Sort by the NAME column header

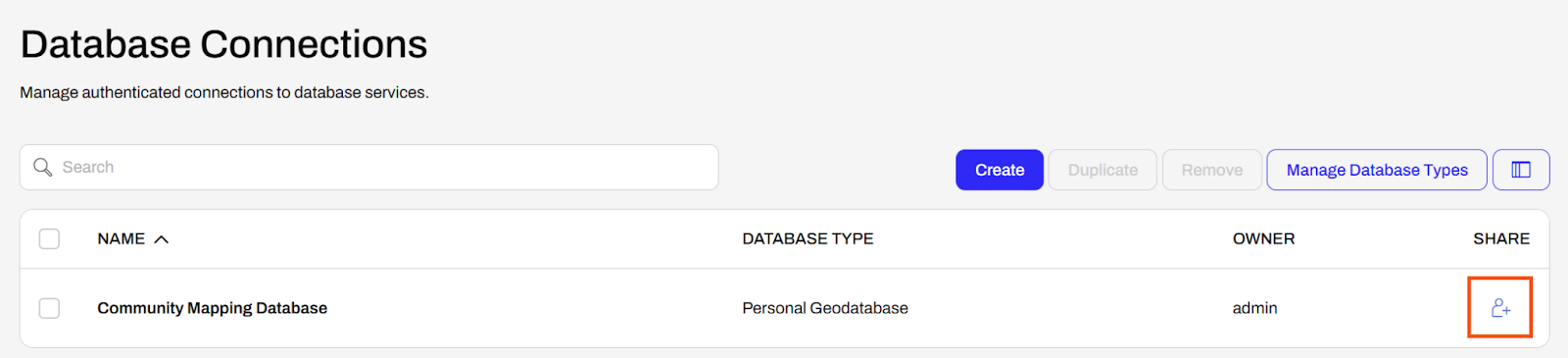(x=122, y=239)
